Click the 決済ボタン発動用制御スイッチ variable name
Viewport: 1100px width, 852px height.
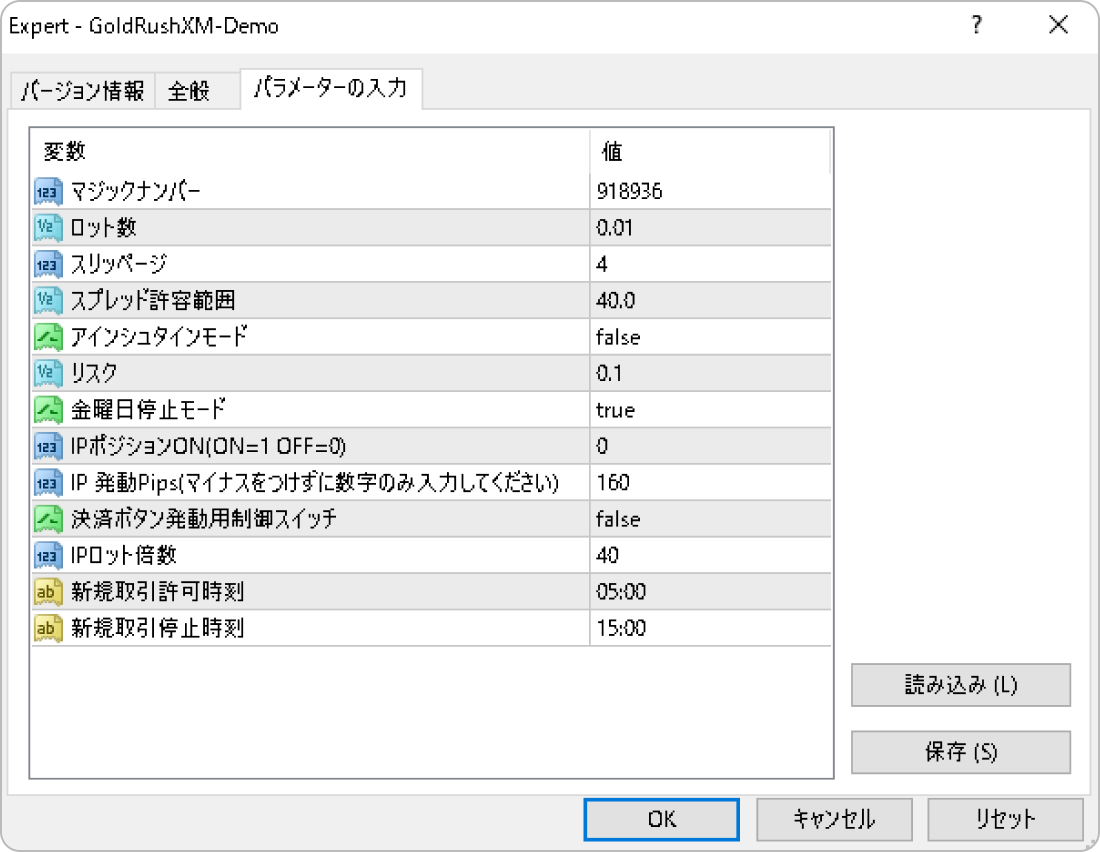pyautogui.click(x=203, y=519)
